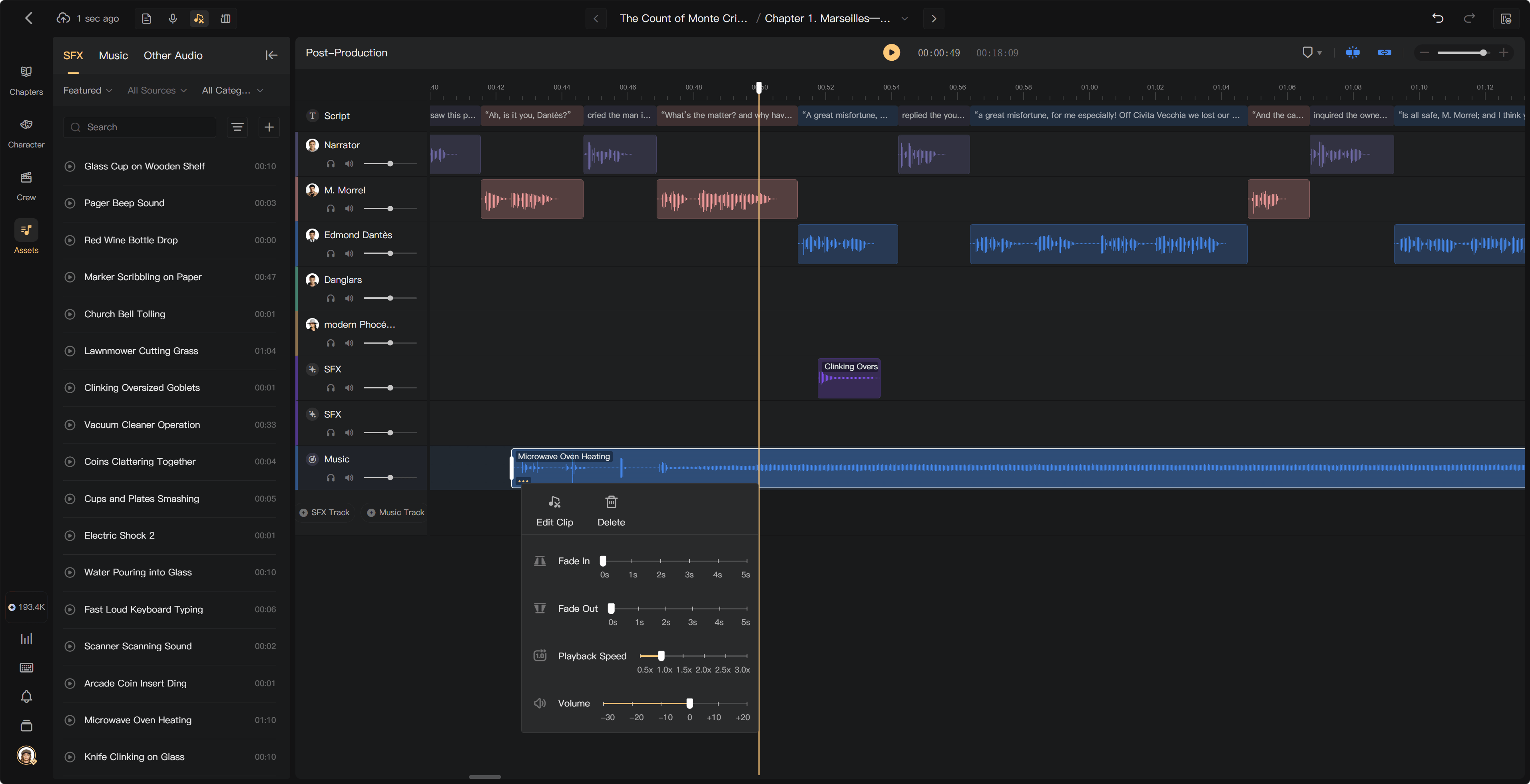
Task: Switch to the microphone recording mode icon
Action: click(173, 18)
